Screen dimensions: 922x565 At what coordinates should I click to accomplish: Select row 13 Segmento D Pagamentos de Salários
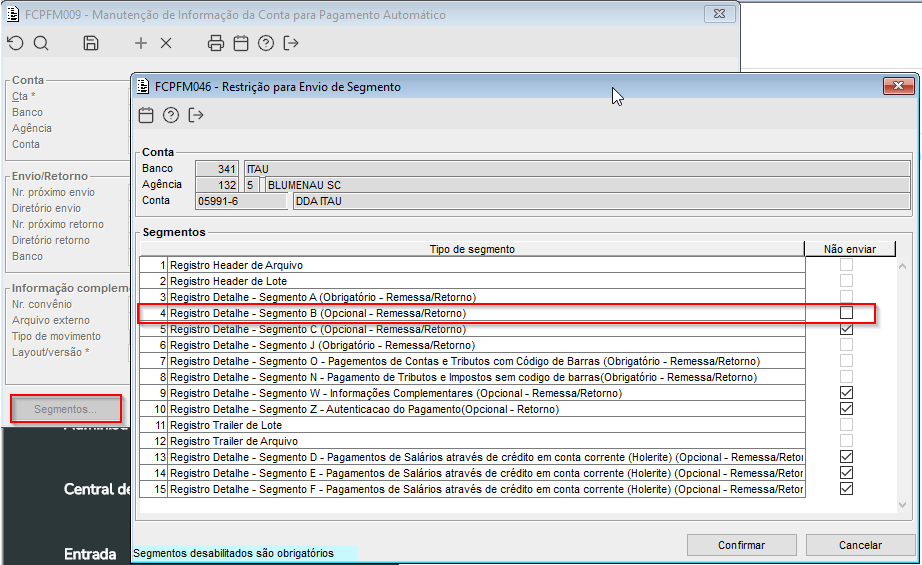point(472,457)
